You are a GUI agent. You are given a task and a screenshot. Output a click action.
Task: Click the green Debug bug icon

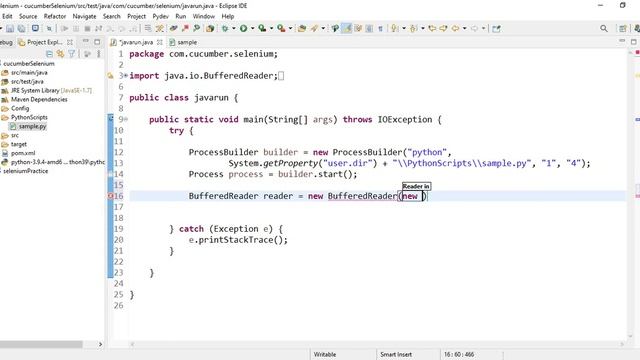click(224, 29)
